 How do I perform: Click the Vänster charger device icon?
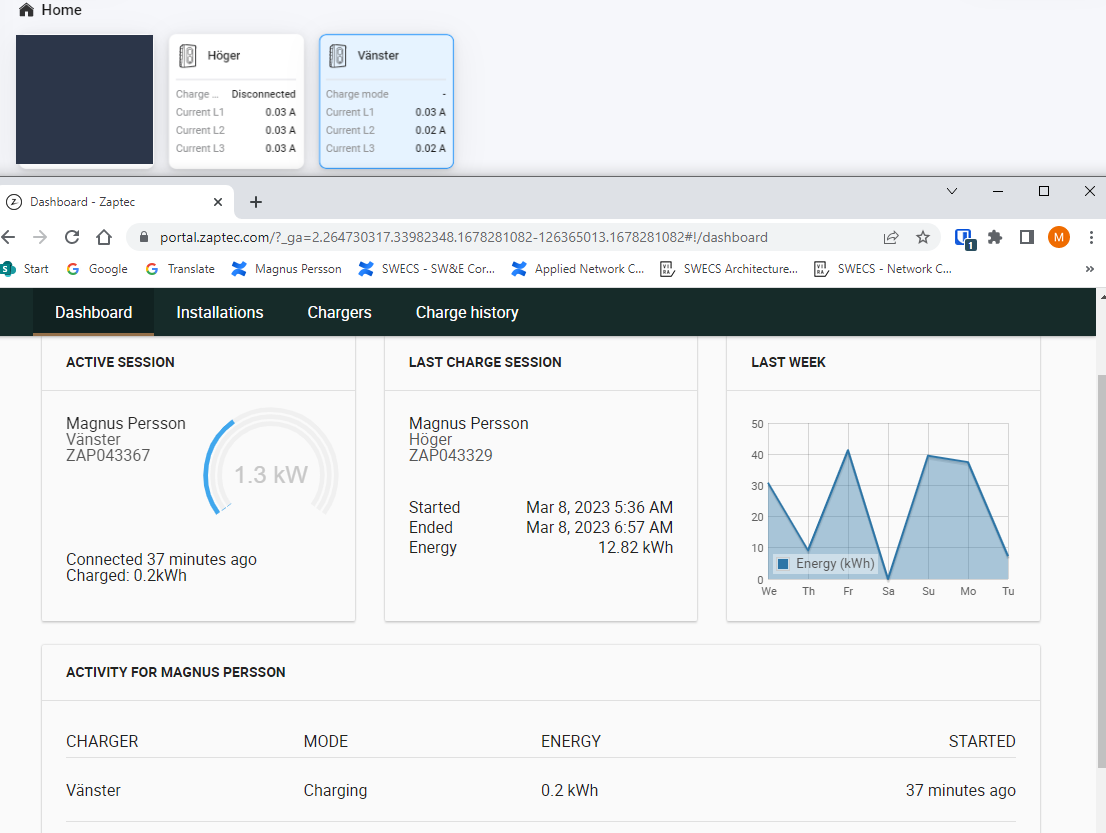pos(338,56)
